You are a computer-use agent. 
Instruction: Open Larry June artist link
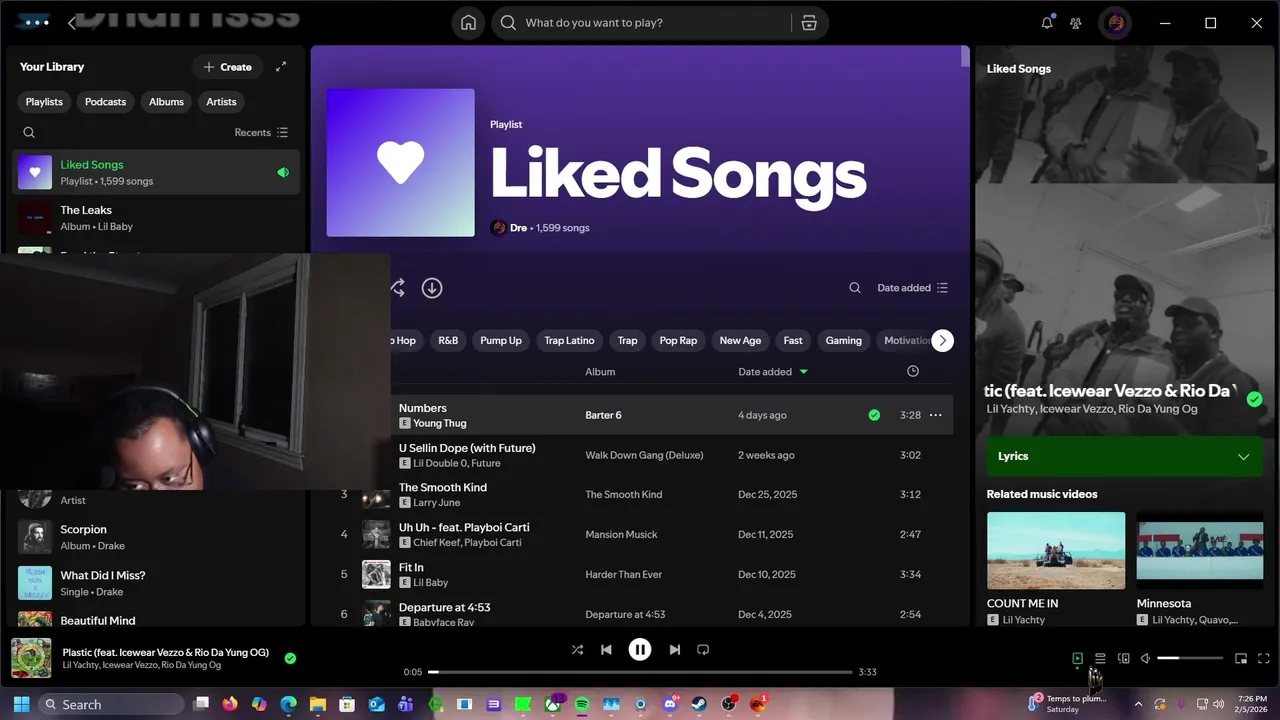tap(439, 503)
